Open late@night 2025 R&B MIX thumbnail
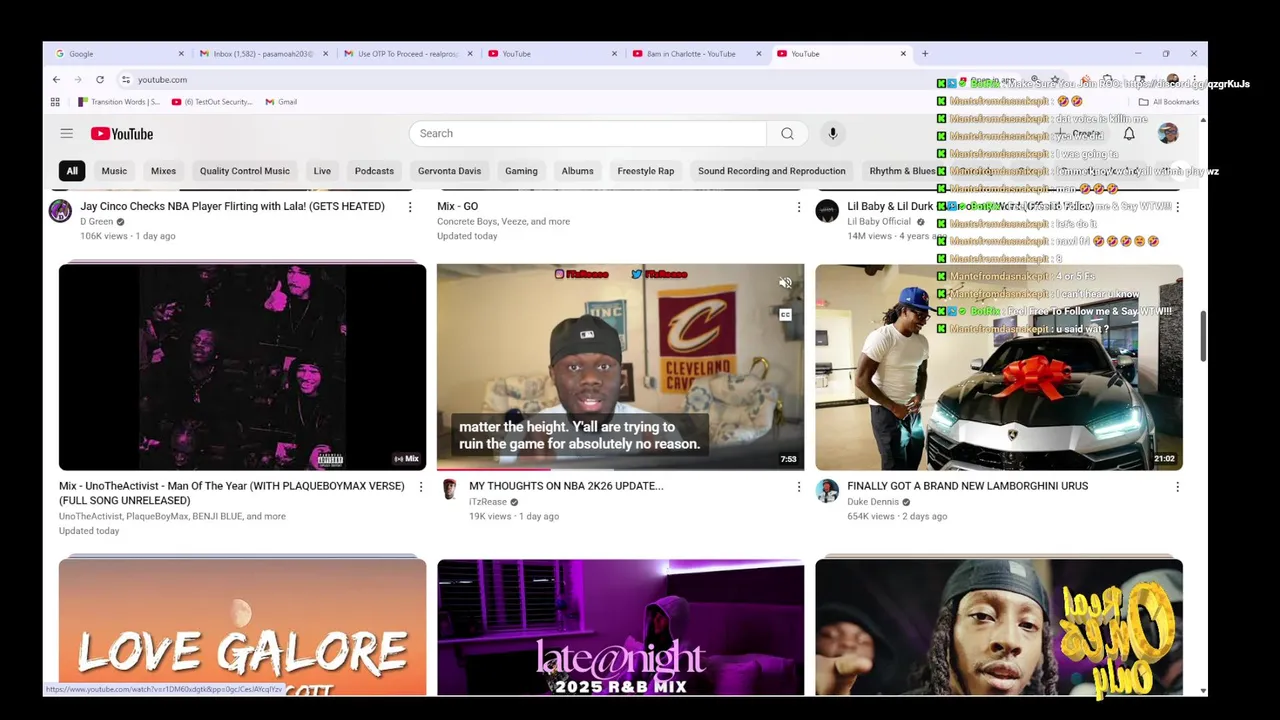Viewport: 1280px width, 720px height. [x=620, y=627]
